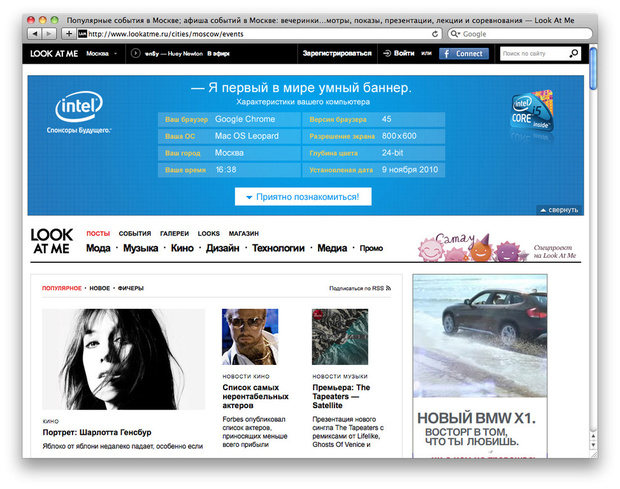
Task: Open the actor with sunglasses thumbnail
Action: 250,337
